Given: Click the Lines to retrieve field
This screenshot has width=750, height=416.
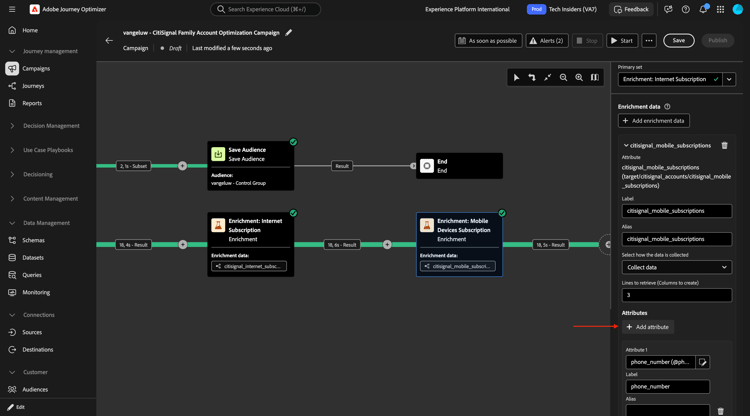Looking at the screenshot, I should (677, 295).
